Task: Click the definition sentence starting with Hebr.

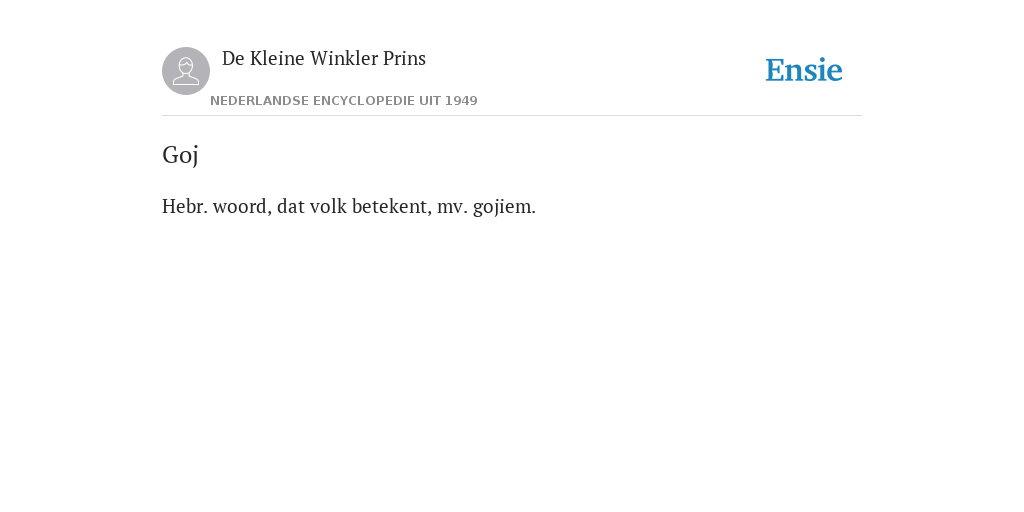Action: click(x=349, y=207)
